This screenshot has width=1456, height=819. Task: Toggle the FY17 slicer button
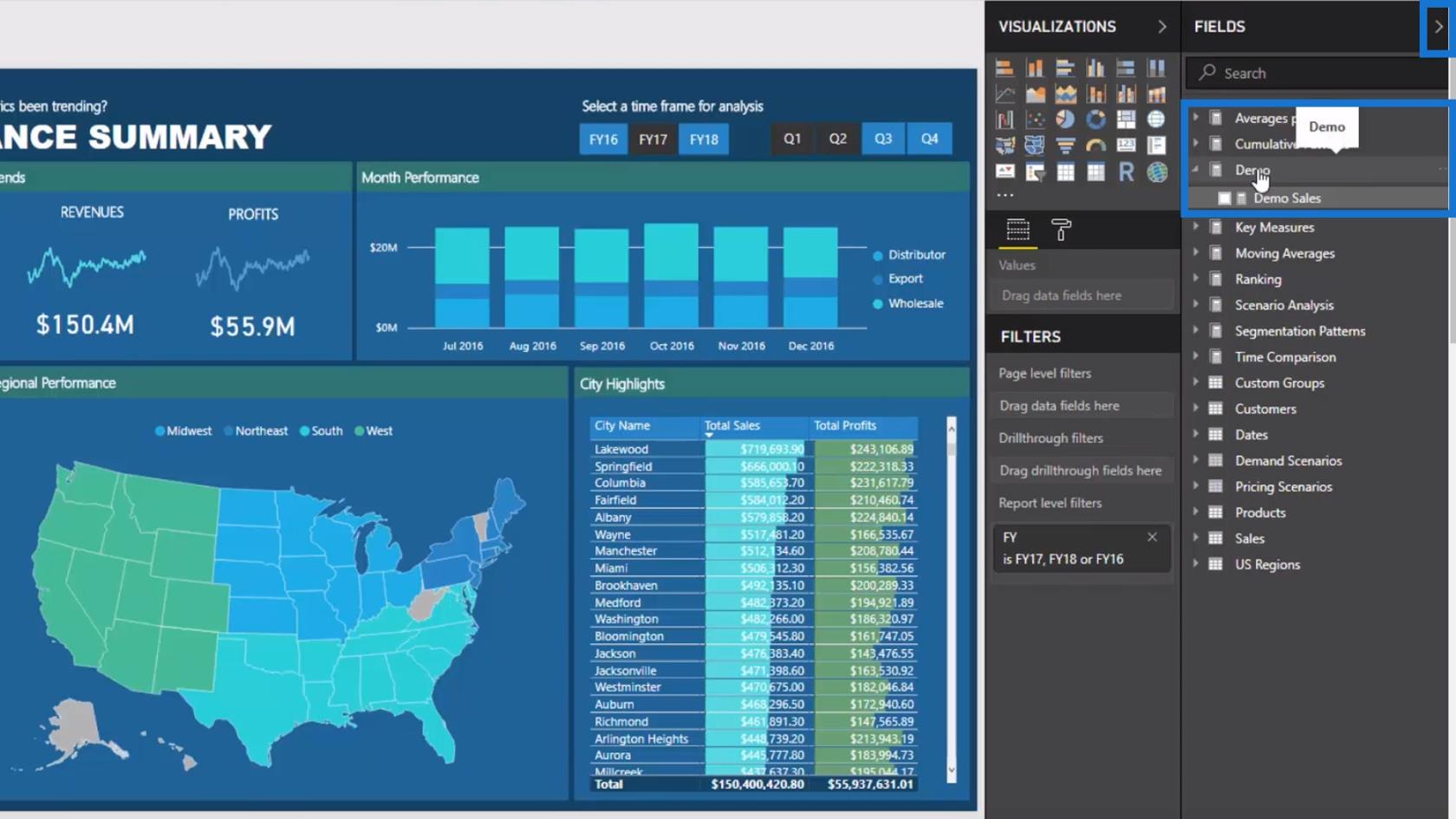click(653, 139)
